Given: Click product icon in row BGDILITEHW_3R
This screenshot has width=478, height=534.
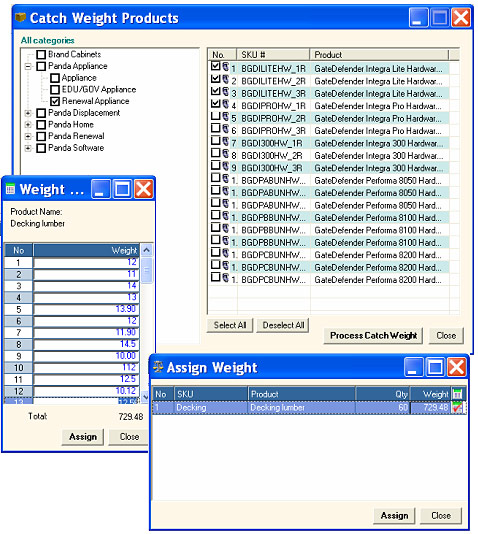Looking at the screenshot, I should (x=225, y=92).
